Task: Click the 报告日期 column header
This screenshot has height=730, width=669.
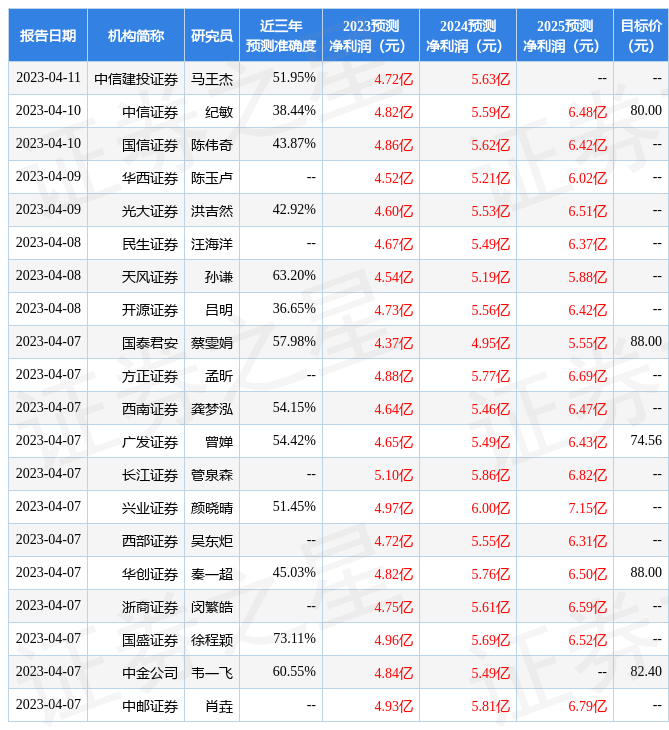Action: click(47, 35)
